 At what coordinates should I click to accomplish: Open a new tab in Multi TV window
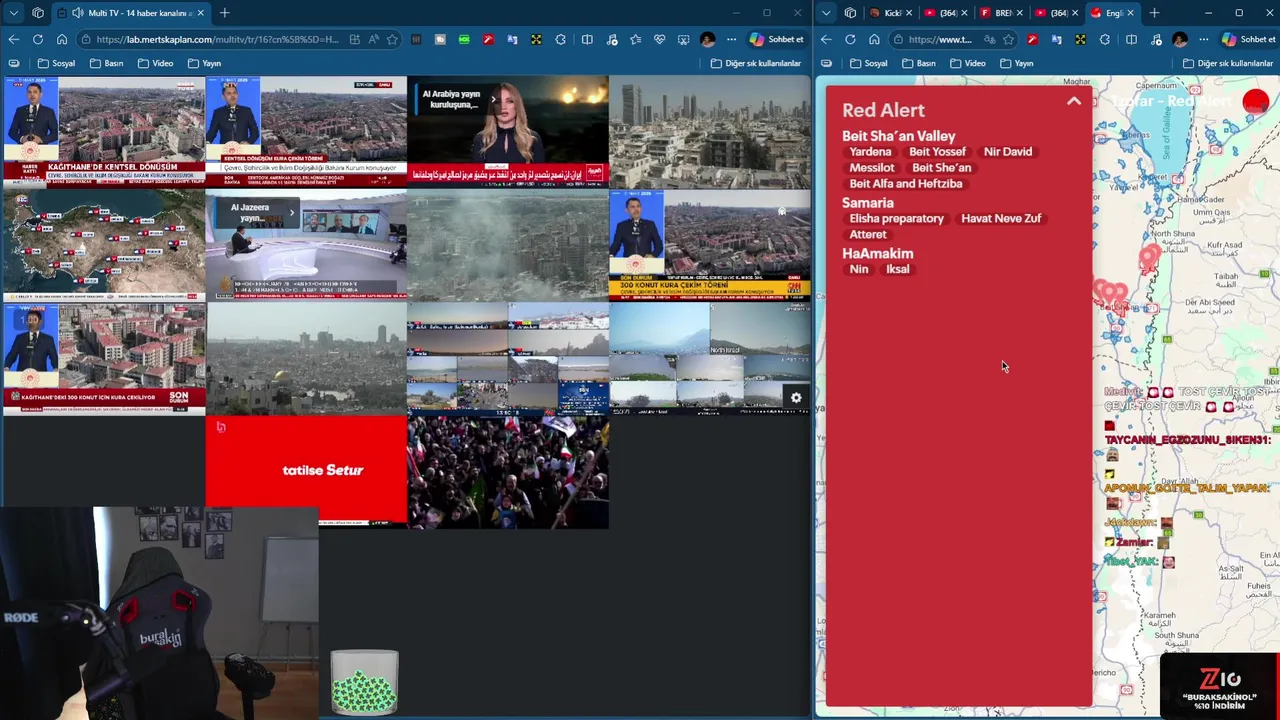pyautogui.click(x=224, y=13)
